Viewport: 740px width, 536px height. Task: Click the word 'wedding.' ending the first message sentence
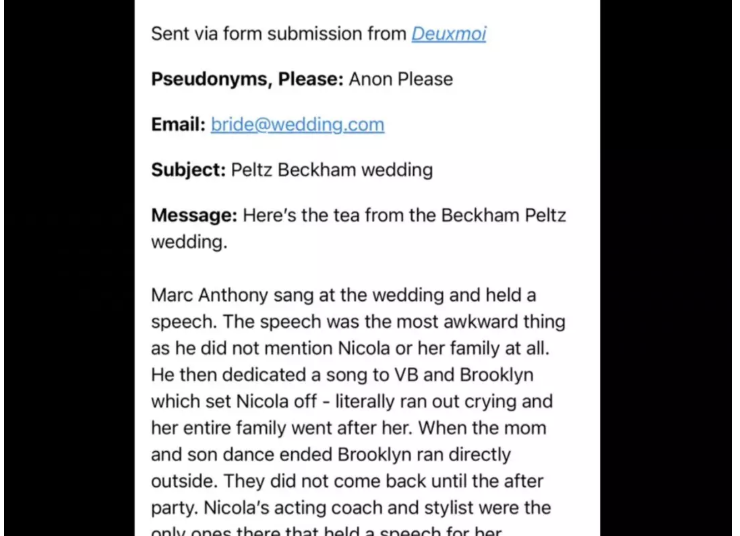(189, 242)
